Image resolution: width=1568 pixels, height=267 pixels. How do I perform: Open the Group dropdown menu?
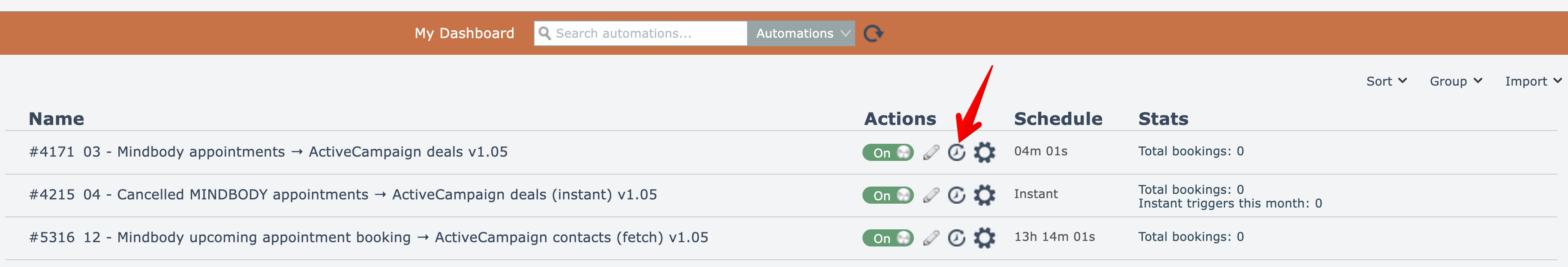(x=1455, y=81)
